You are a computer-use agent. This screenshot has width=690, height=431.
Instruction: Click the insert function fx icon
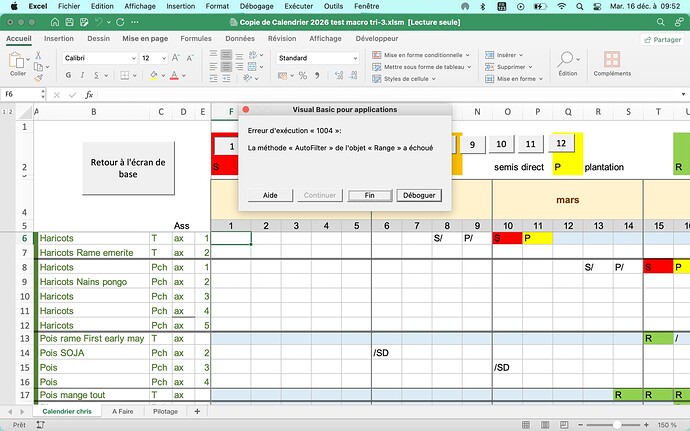click(89, 95)
